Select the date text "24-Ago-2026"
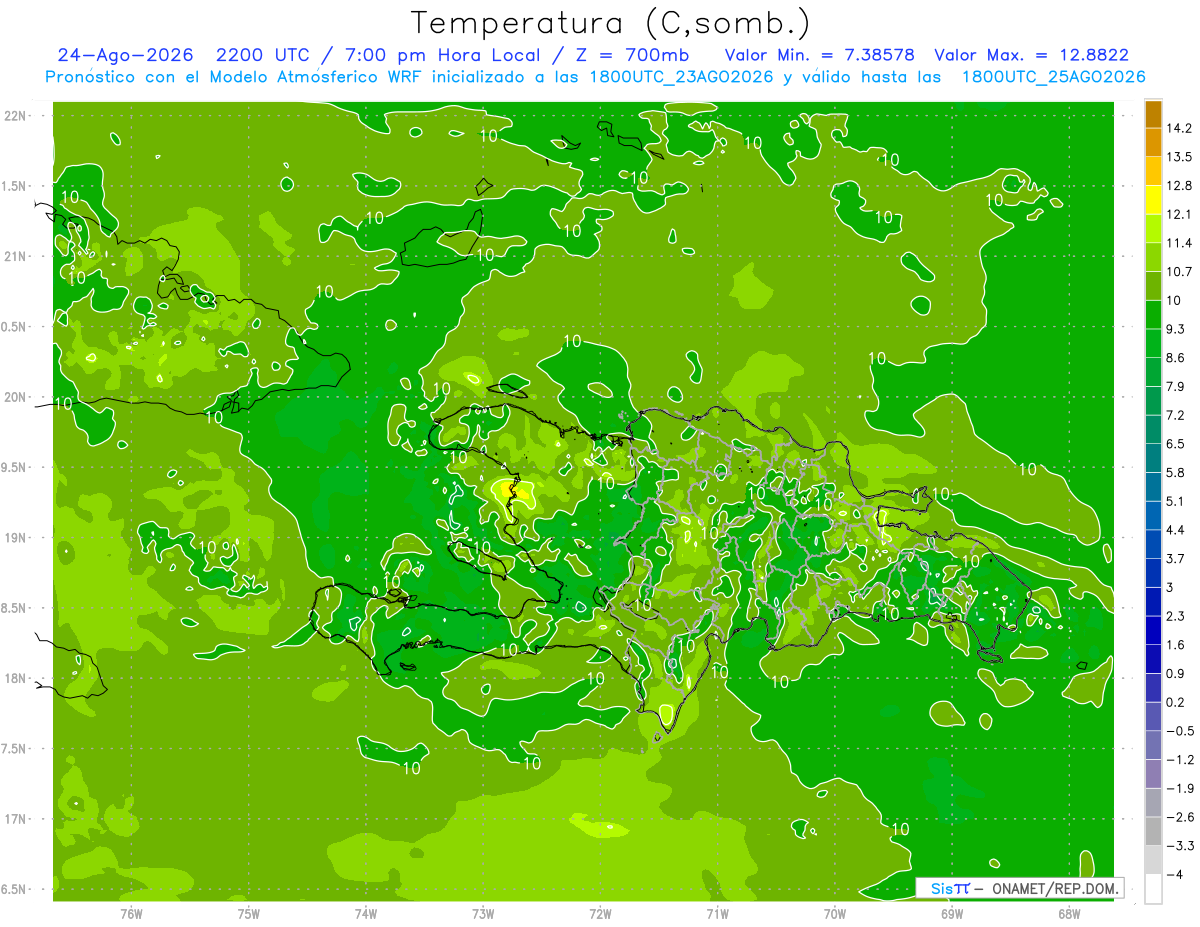 (x=125, y=56)
